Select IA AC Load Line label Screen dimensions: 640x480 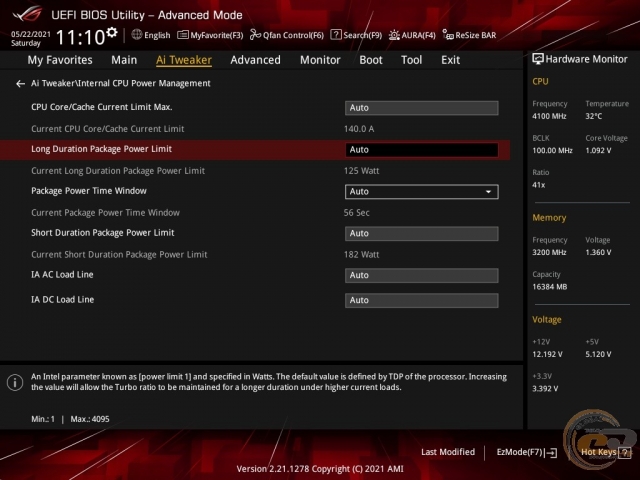(62, 275)
